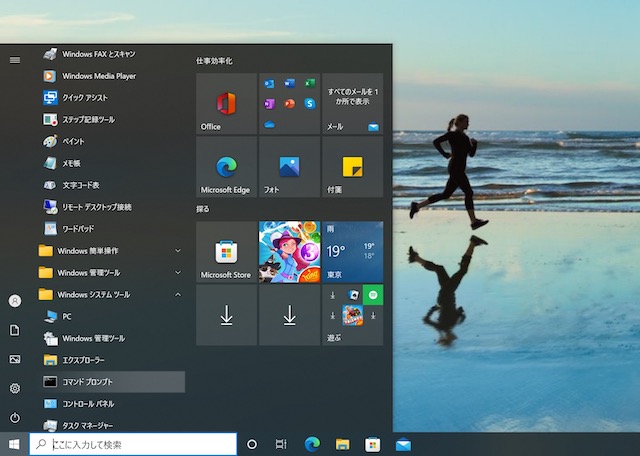Screen dimensions: 640x456
Task: Open PC under Windows システム ツール
Action: point(110,316)
